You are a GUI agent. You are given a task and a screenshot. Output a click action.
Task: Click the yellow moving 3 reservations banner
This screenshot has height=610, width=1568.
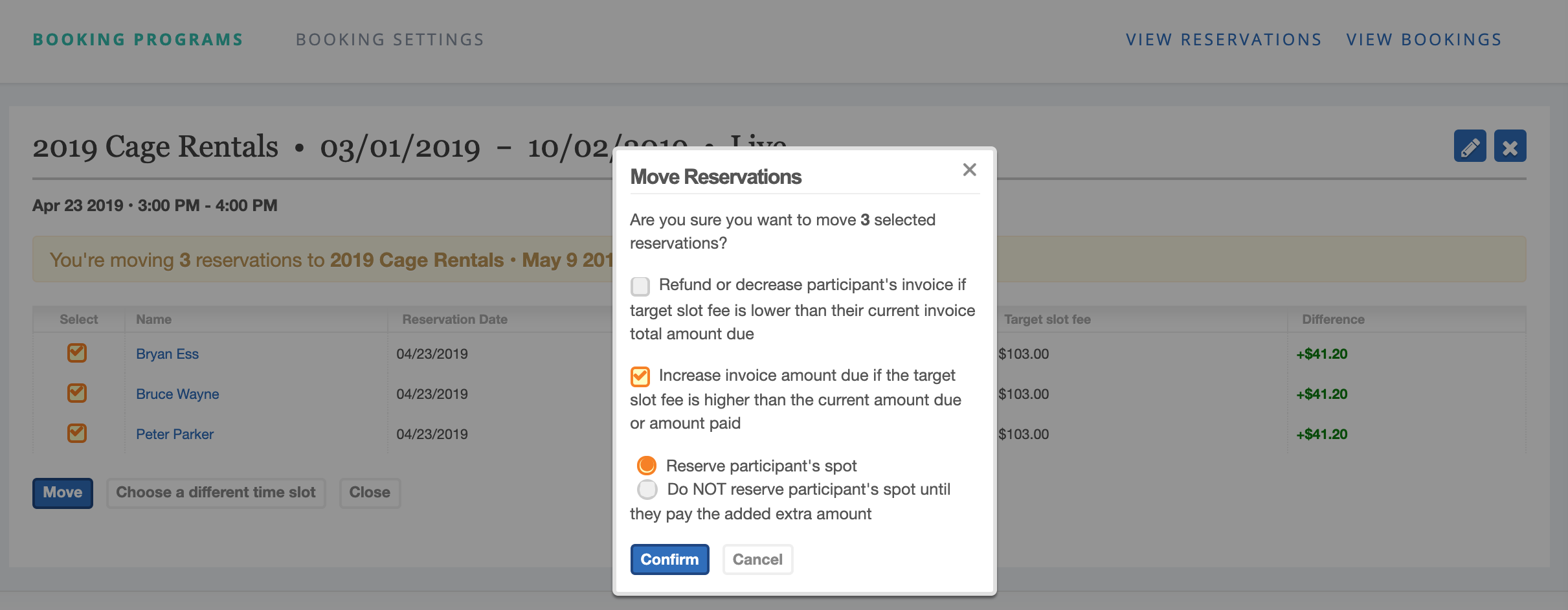point(779,259)
